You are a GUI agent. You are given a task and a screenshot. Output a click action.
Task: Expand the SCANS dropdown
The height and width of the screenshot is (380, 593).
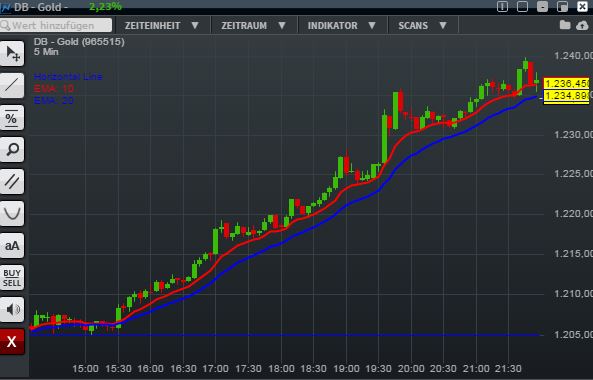coord(423,25)
